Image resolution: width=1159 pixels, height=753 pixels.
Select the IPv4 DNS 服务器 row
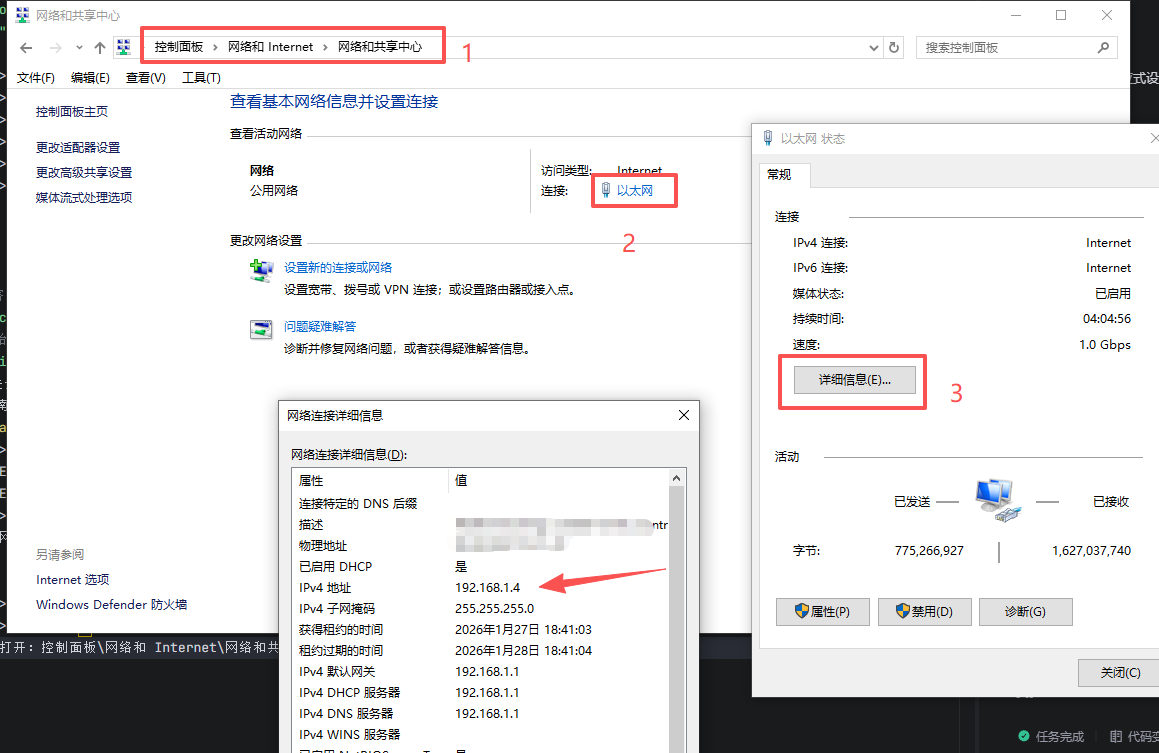480,714
